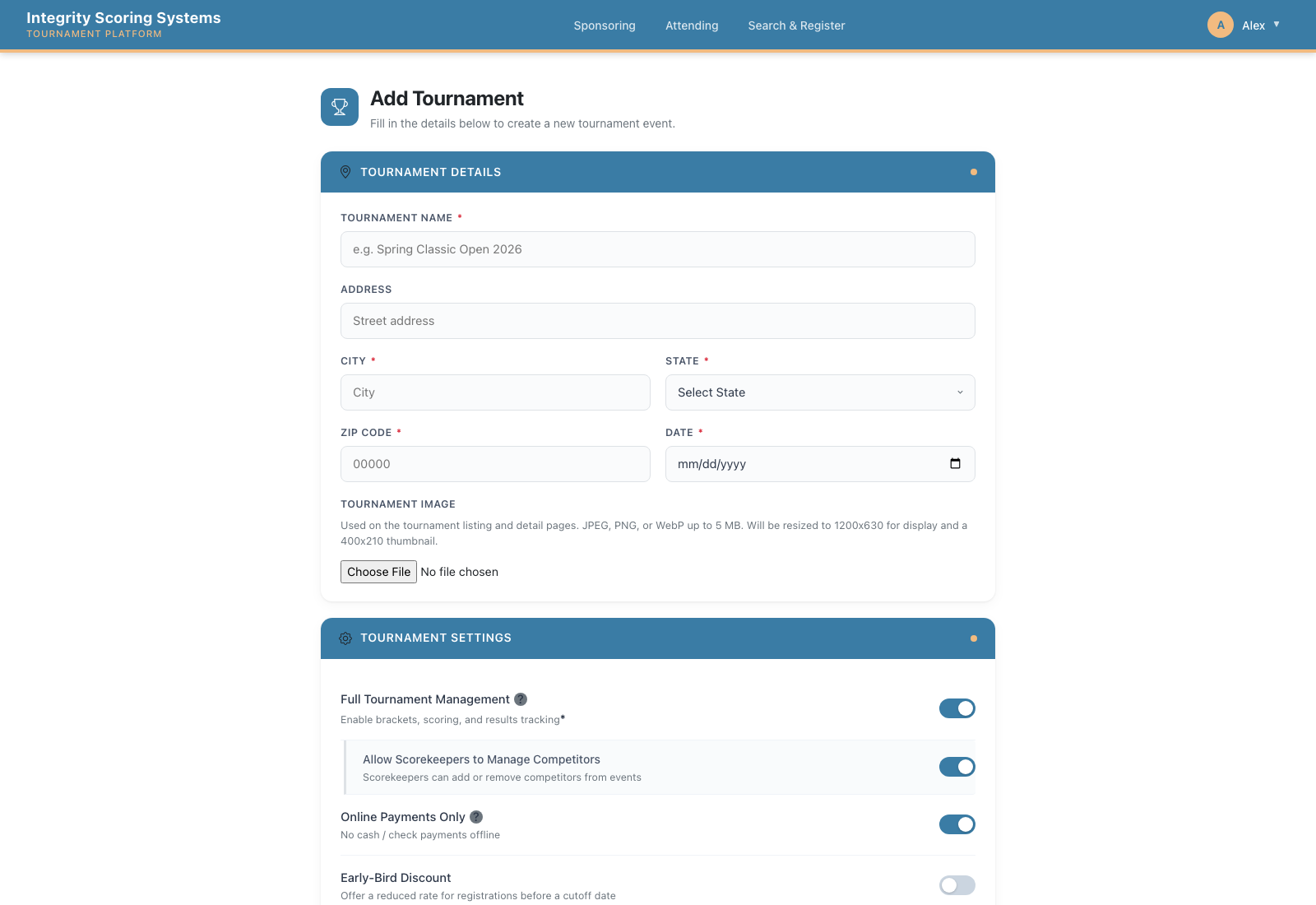
Task: Click the gear icon in Tournament Settings header
Action: coord(345,638)
